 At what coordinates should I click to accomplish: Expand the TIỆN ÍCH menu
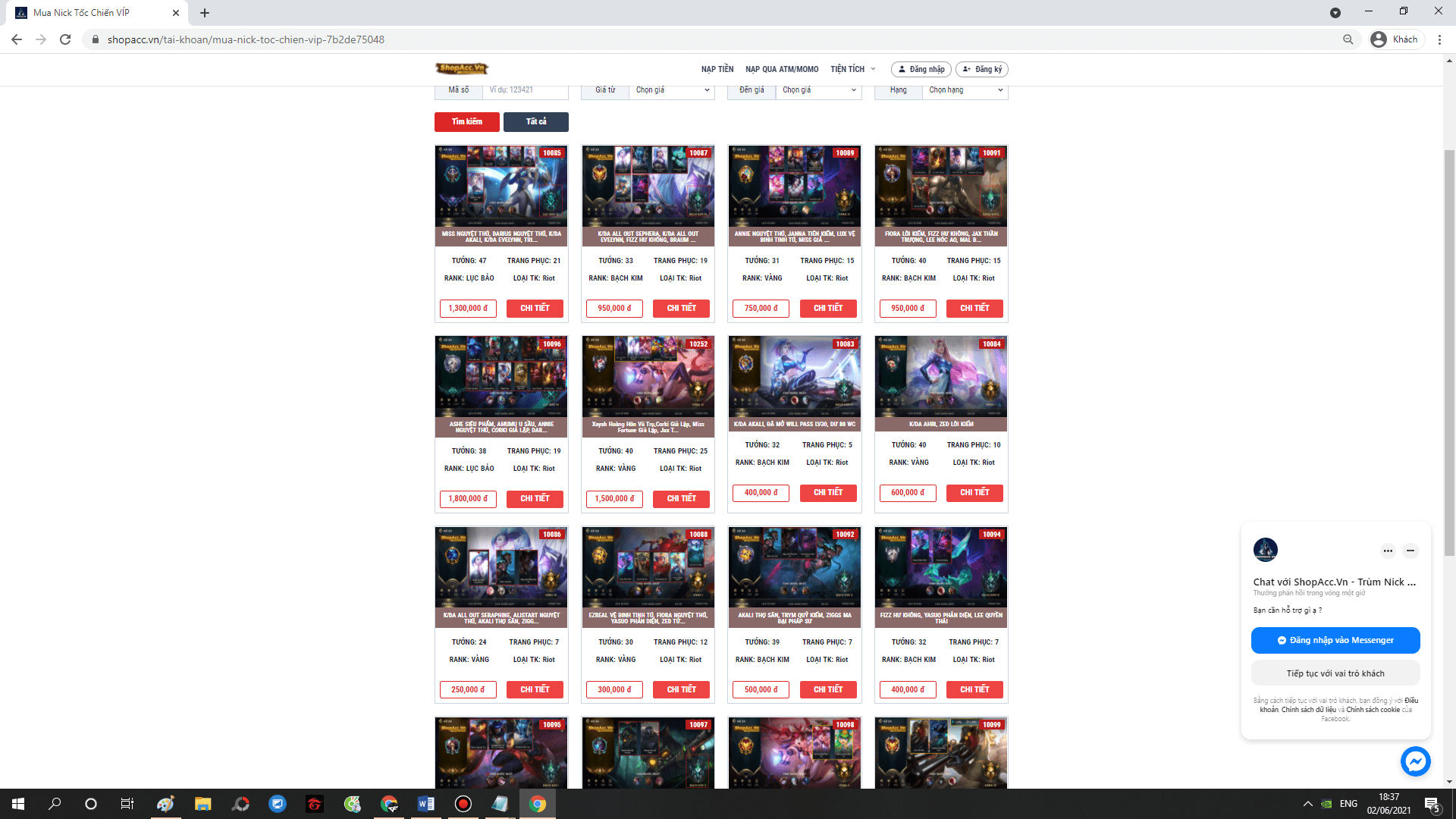click(852, 69)
